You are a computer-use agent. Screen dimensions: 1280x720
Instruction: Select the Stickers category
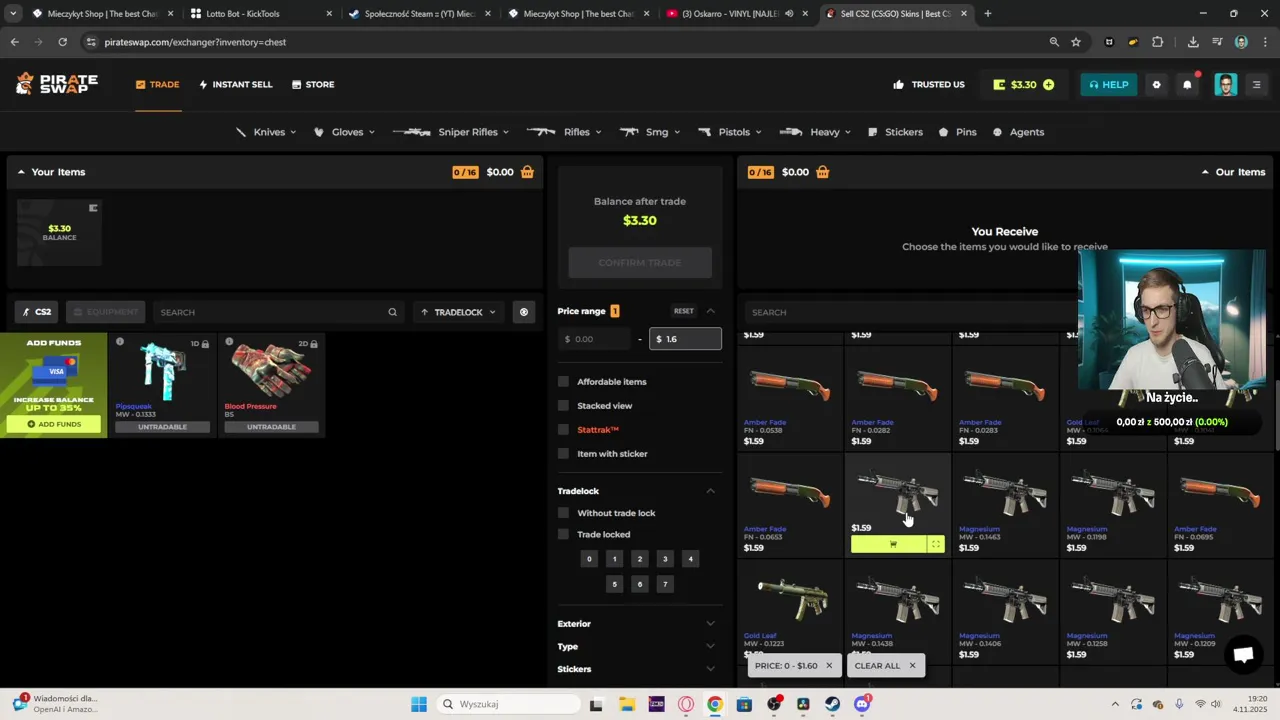895,132
